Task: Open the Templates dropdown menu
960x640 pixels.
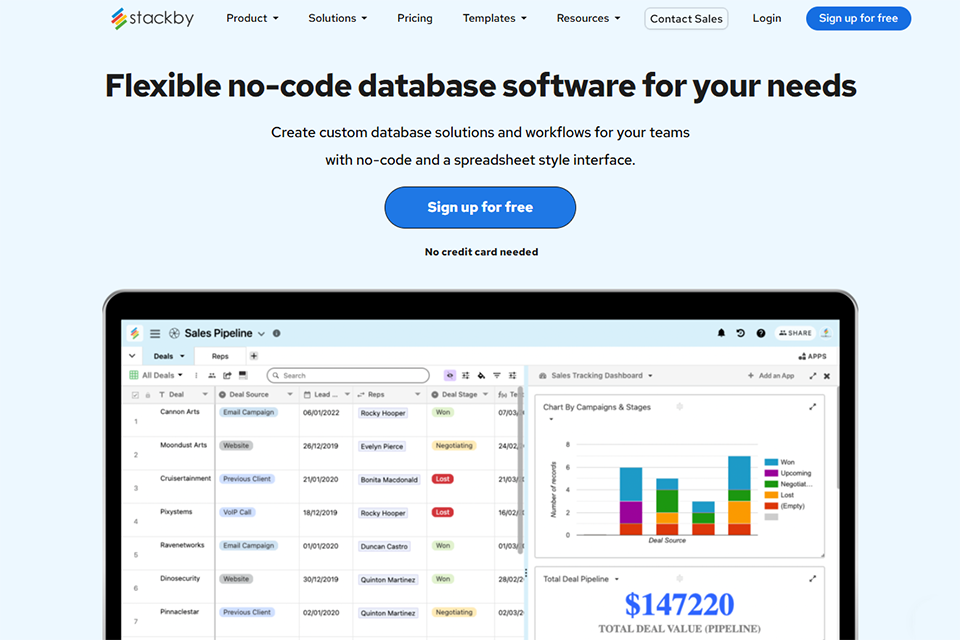Action: click(x=494, y=18)
